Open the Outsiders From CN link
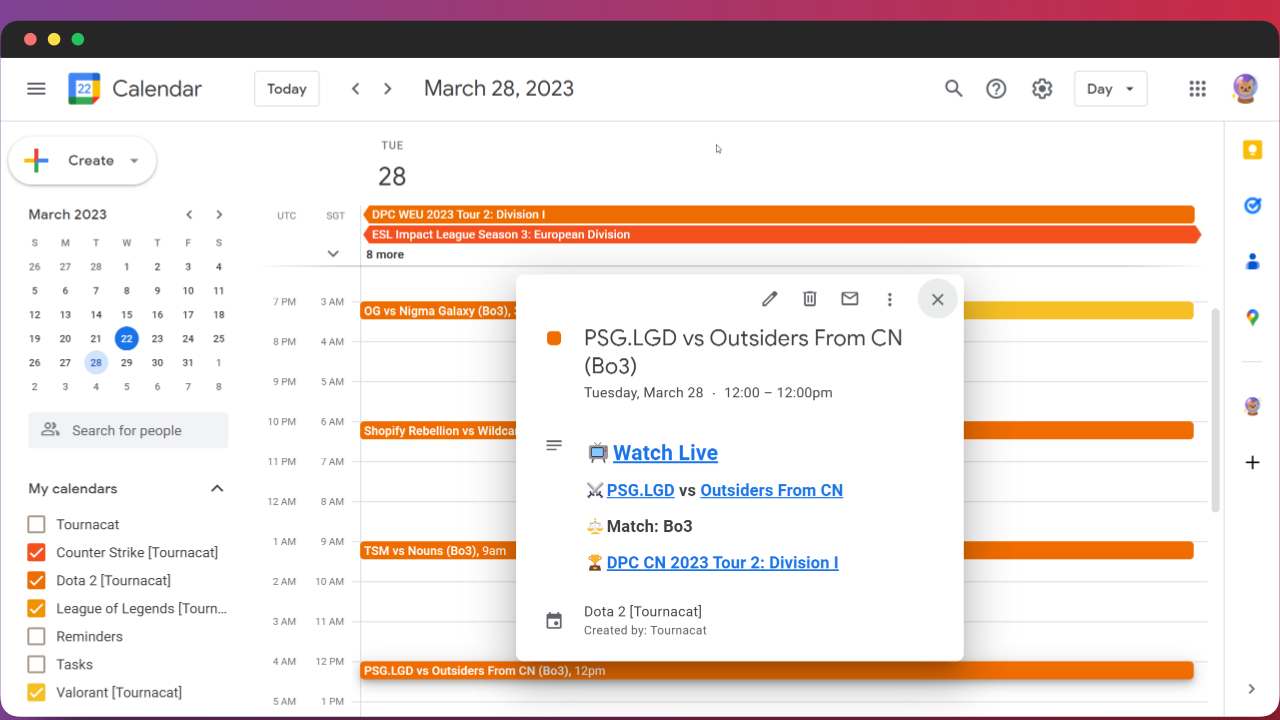The image size is (1280, 720). (771, 490)
